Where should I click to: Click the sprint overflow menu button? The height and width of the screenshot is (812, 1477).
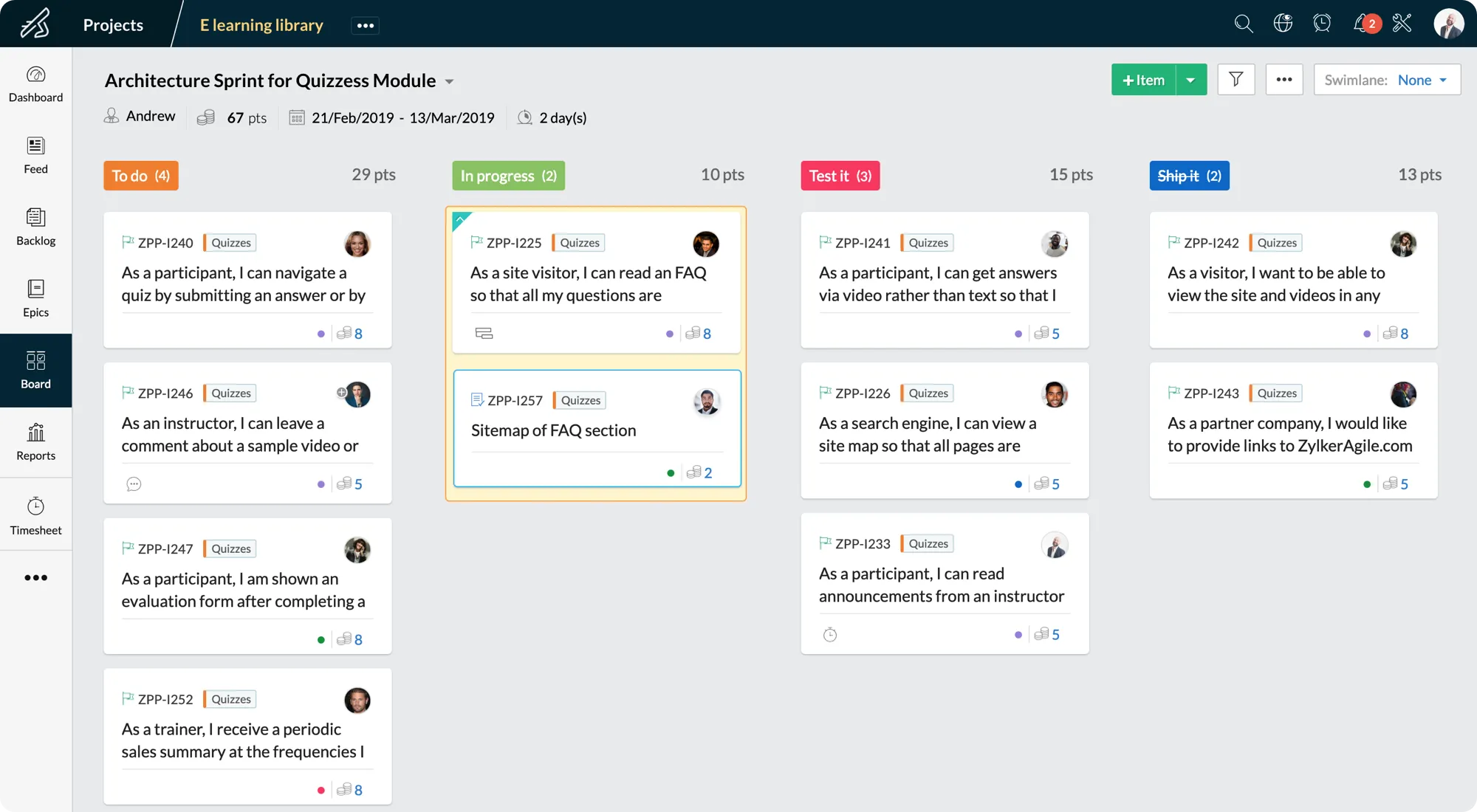(1283, 79)
